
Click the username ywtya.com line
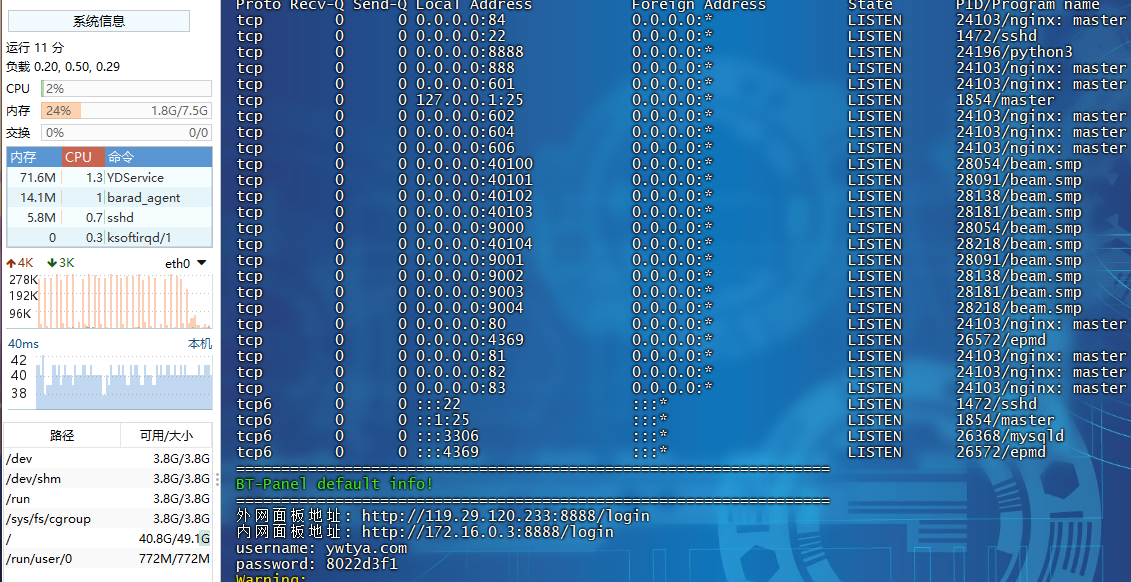point(322,548)
